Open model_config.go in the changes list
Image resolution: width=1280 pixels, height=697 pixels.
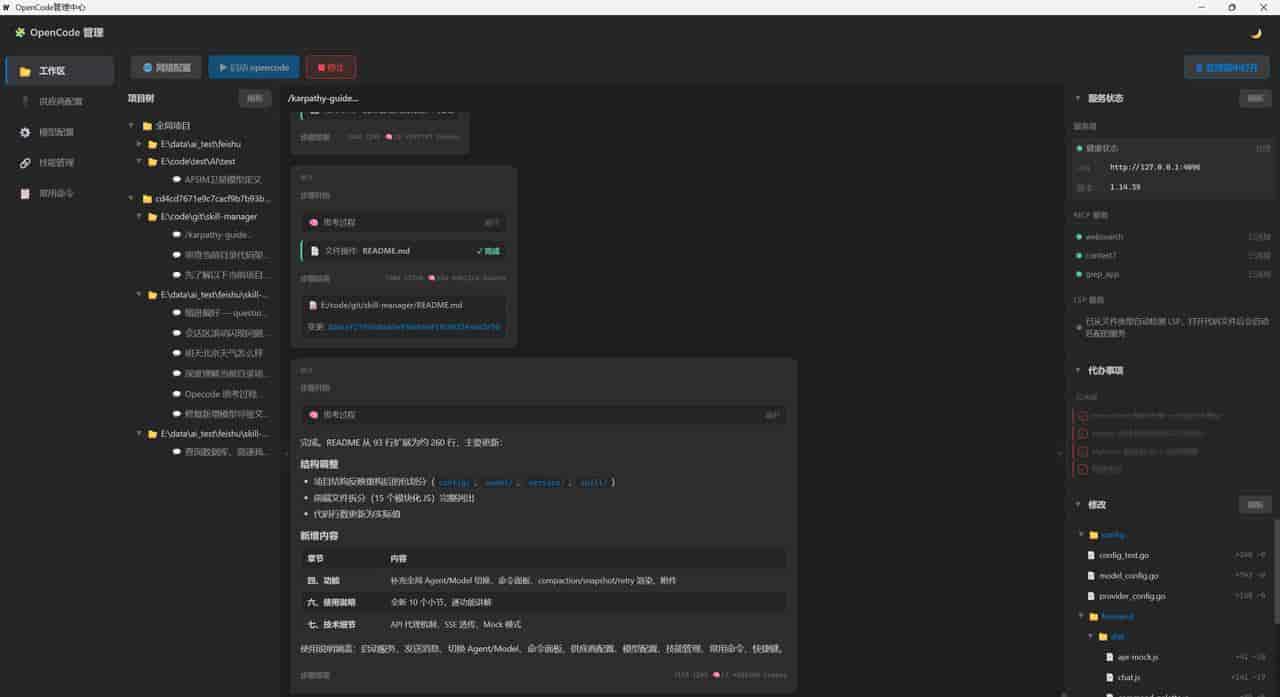1129,575
